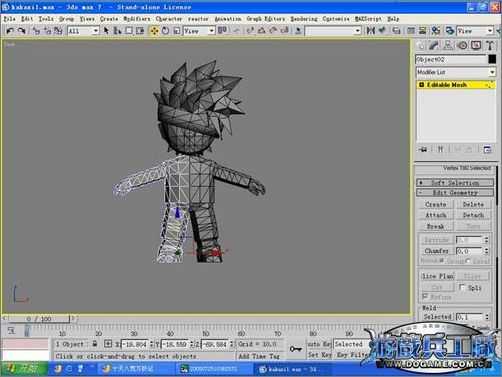Pick the Rectangular Selection Region icon

[129, 31]
